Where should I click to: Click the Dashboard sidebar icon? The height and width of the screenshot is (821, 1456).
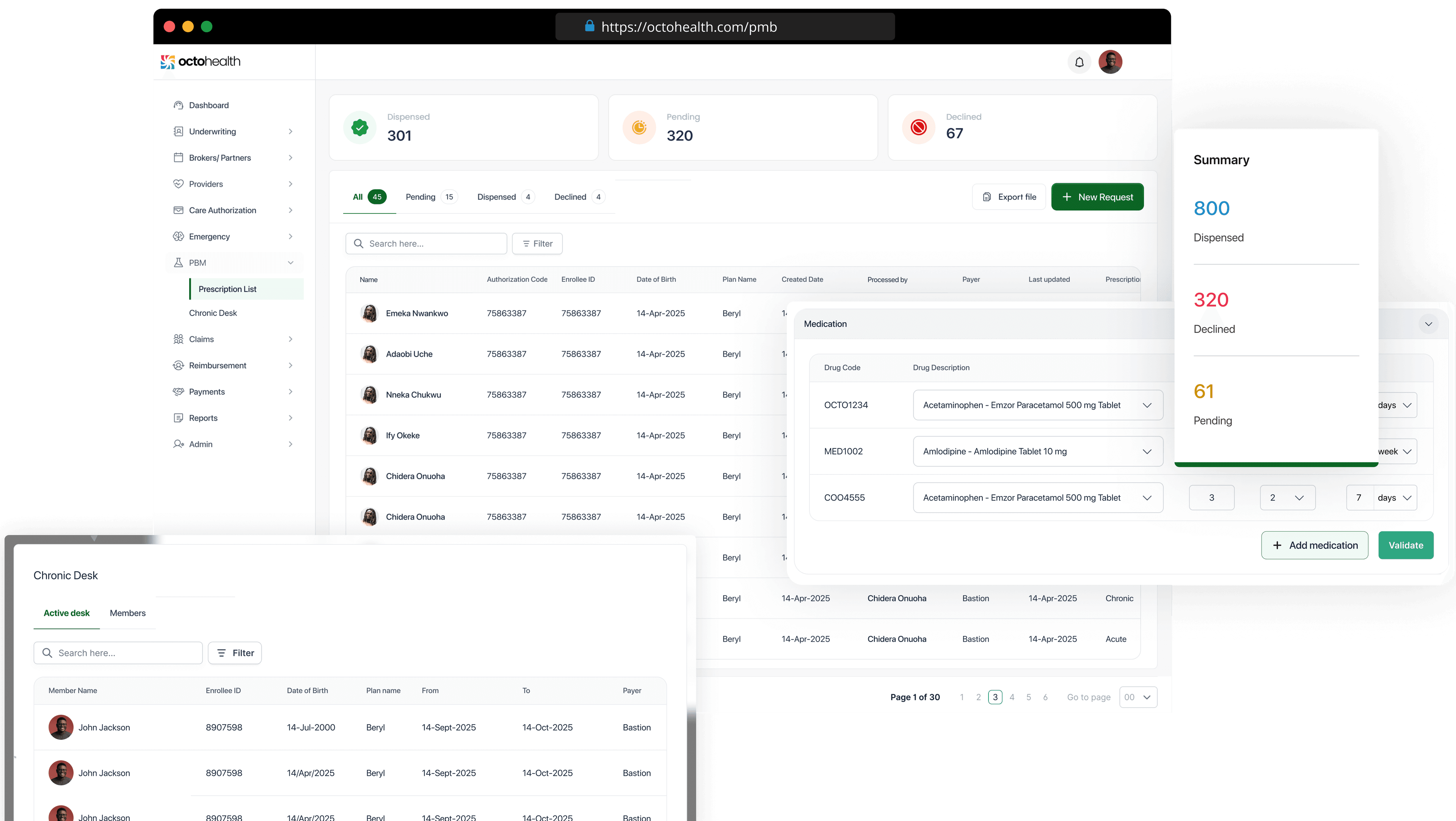point(178,105)
